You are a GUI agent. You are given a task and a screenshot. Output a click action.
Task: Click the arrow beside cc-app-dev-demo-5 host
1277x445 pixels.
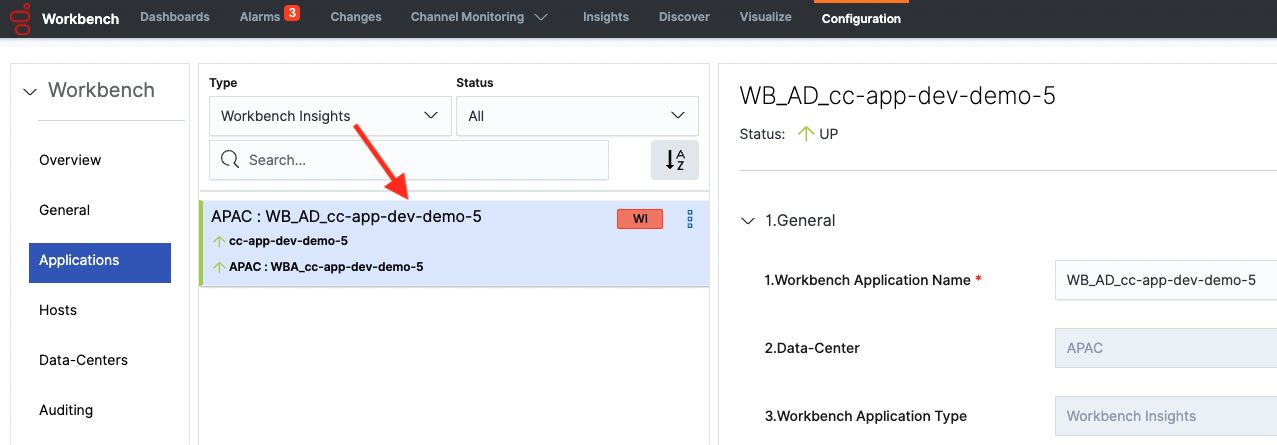[219, 242]
